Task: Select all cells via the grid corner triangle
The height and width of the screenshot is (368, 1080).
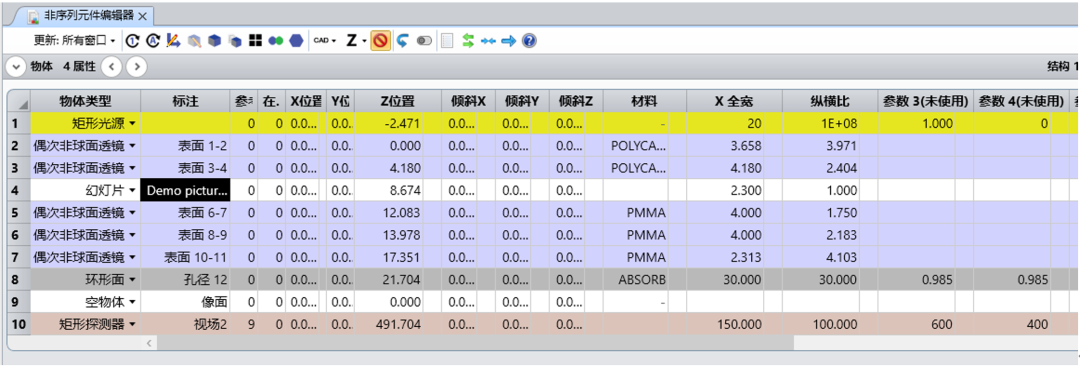Action: click(x=19, y=101)
